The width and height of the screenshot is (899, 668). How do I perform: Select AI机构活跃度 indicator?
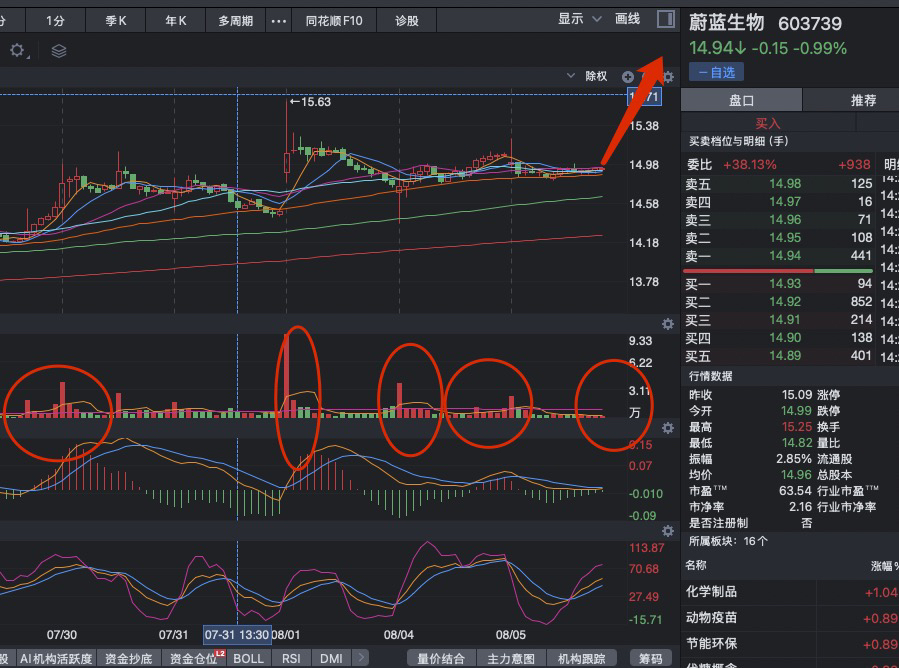click(x=56, y=658)
